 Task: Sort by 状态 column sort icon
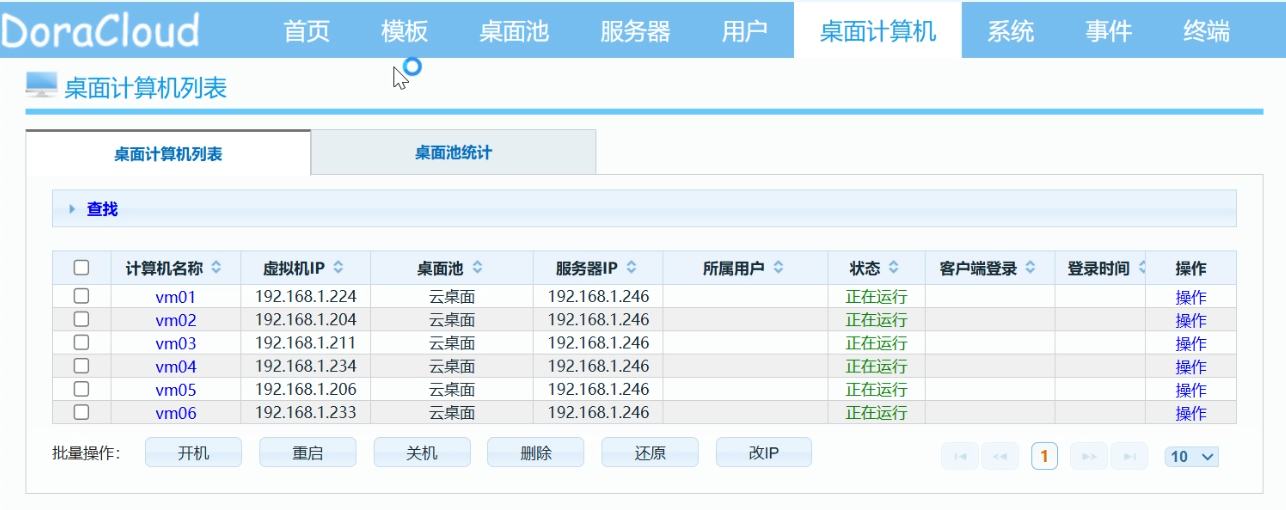click(x=893, y=268)
